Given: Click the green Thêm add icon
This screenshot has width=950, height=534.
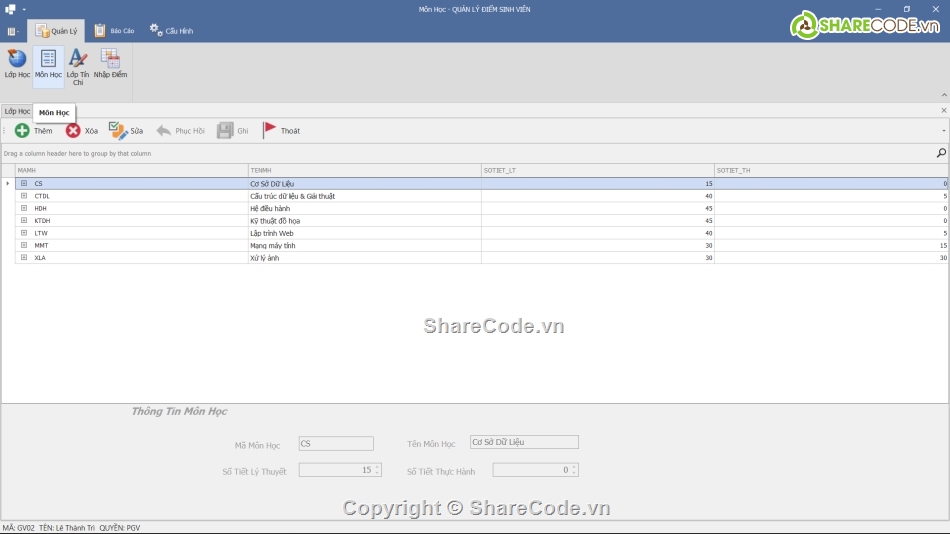Looking at the screenshot, I should tap(22, 131).
